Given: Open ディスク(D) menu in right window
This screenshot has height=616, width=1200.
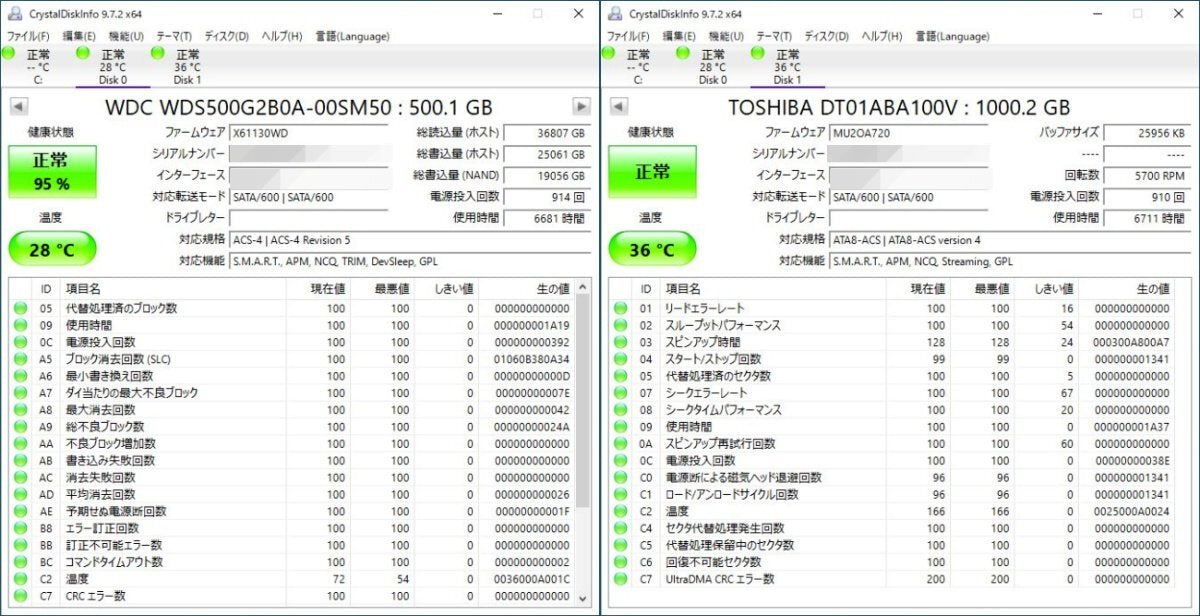Looking at the screenshot, I should pos(827,36).
